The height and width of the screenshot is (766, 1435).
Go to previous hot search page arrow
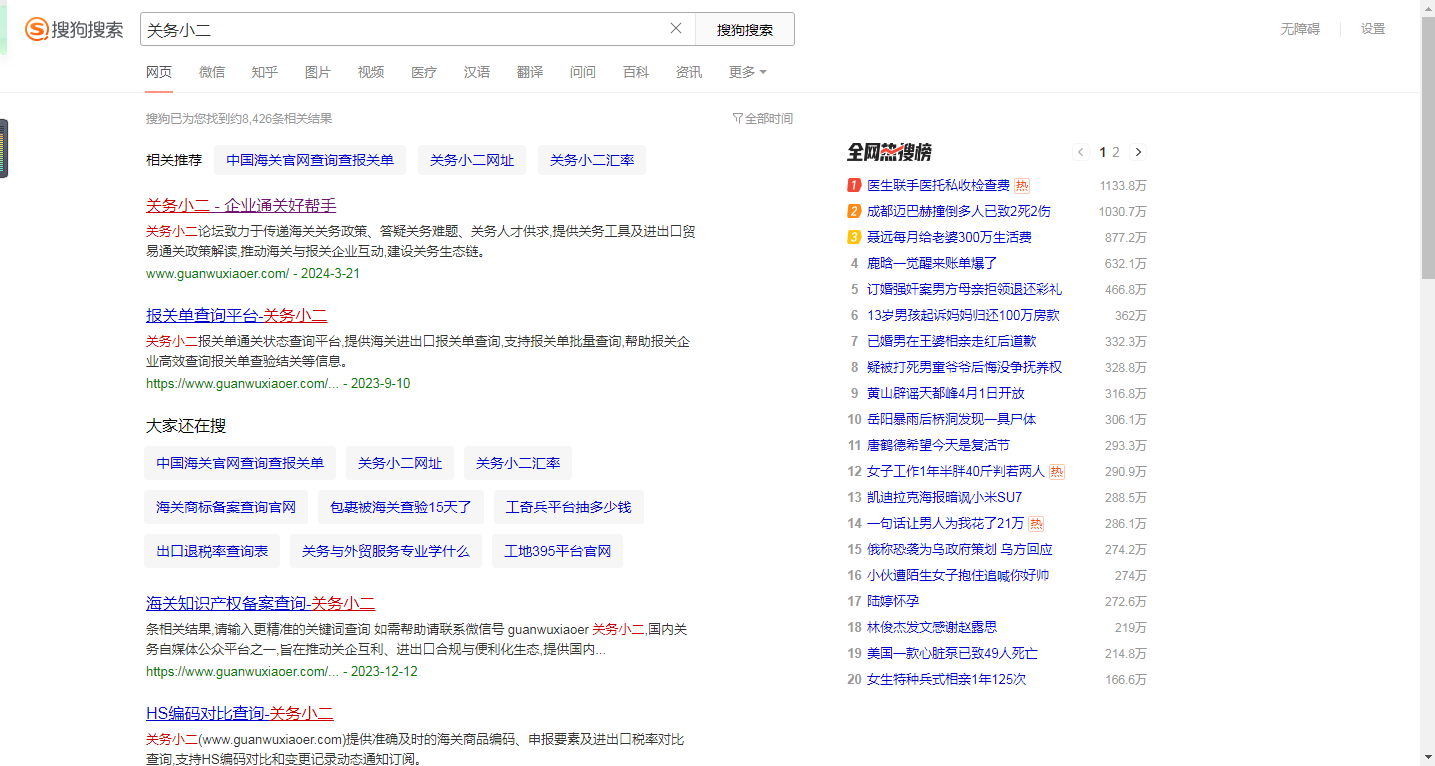(x=1081, y=152)
